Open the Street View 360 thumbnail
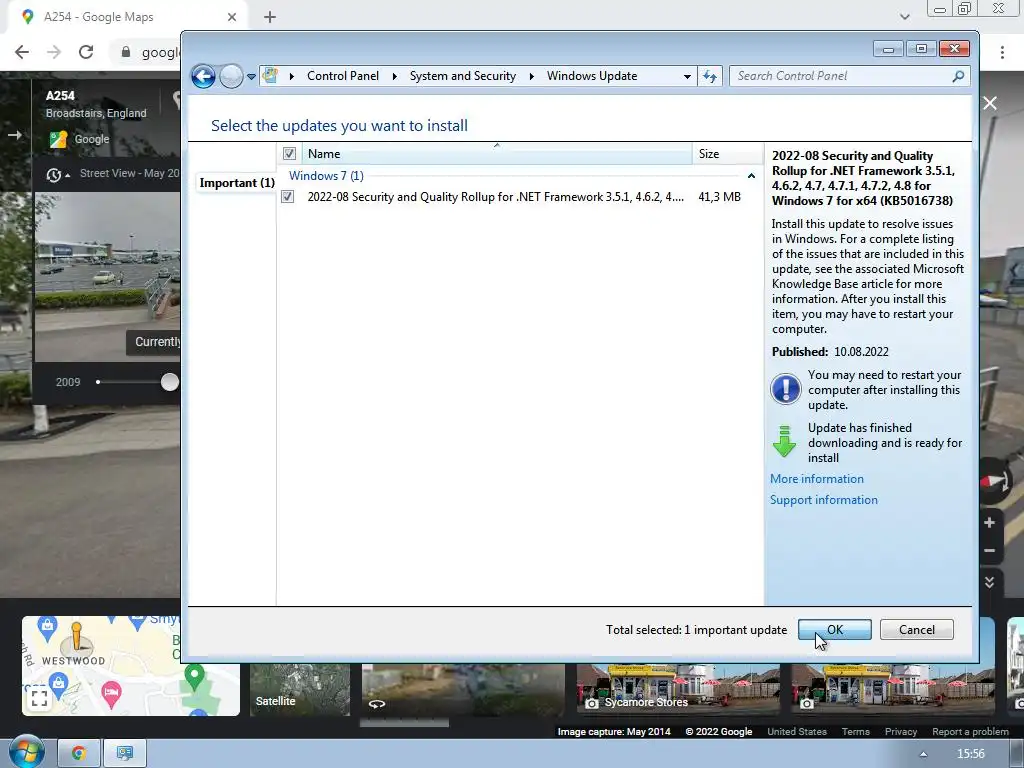 [x=463, y=690]
